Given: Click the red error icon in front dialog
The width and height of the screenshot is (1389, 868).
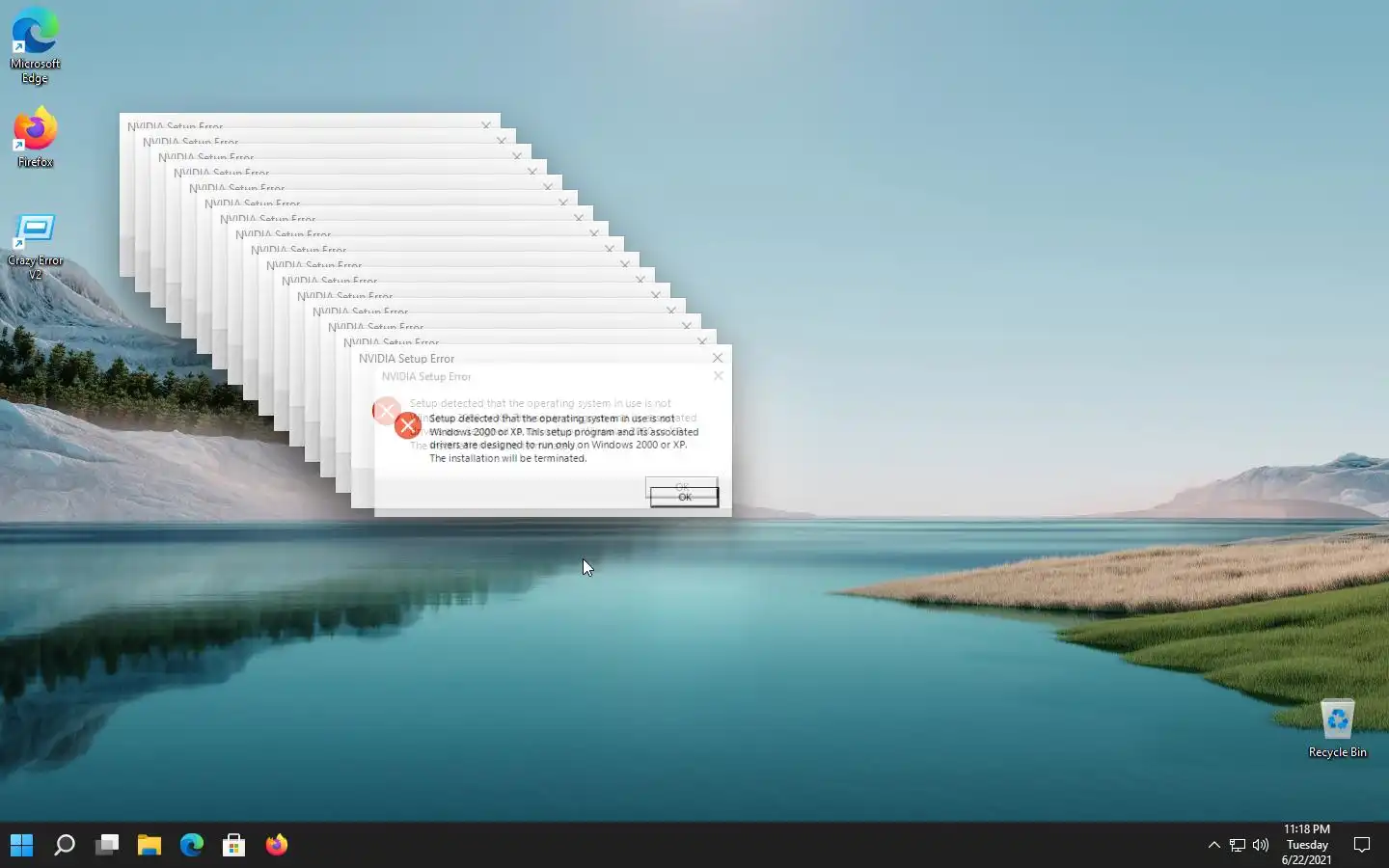Looking at the screenshot, I should (407, 424).
